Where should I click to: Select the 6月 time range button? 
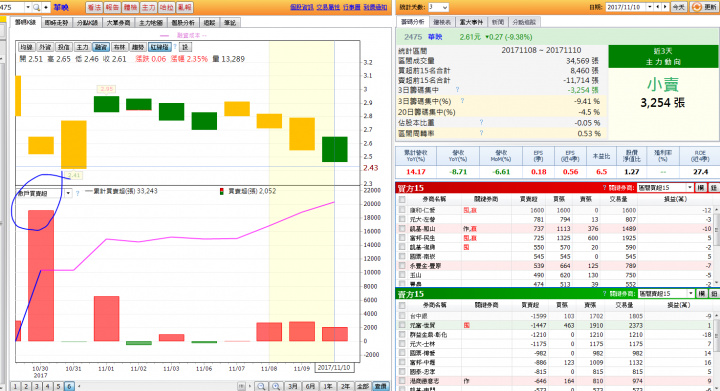tap(310, 386)
